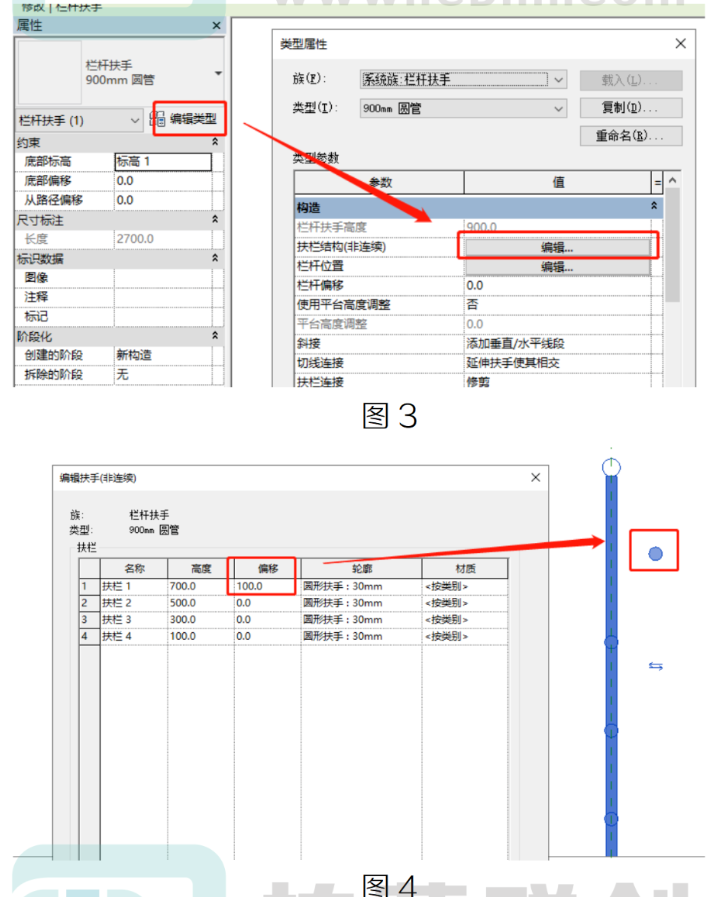This screenshot has width=718, height=897.
Task: Click the 斜接 value 添加垂直/水平线段
Action: [x=557, y=343]
